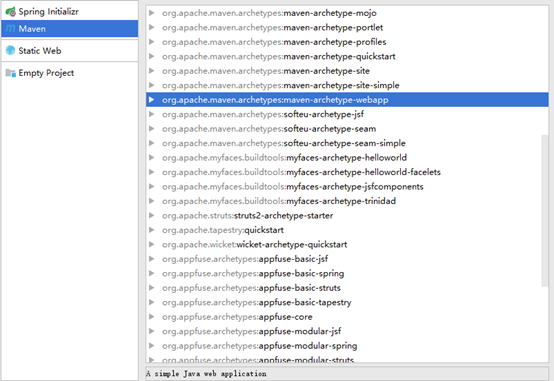Expand selected maven-archetype-webapp arrow
Image resolution: width=554 pixels, height=381 pixels.
tap(152, 100)
